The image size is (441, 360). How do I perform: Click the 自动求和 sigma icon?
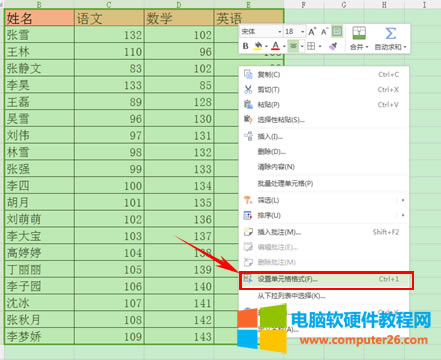pyautogui.click(x=390, y=34)
